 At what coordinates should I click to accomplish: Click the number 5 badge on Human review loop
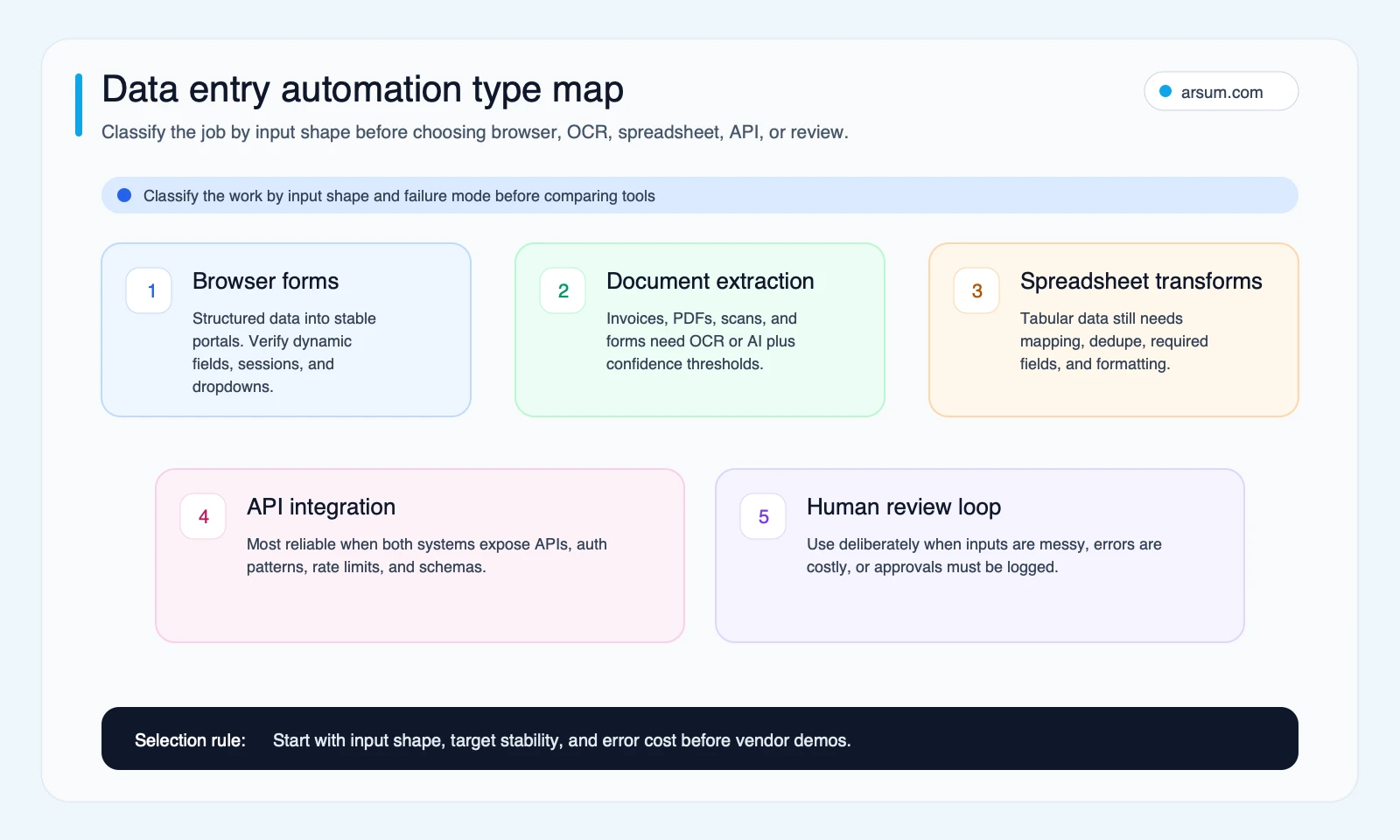(763, 516)
